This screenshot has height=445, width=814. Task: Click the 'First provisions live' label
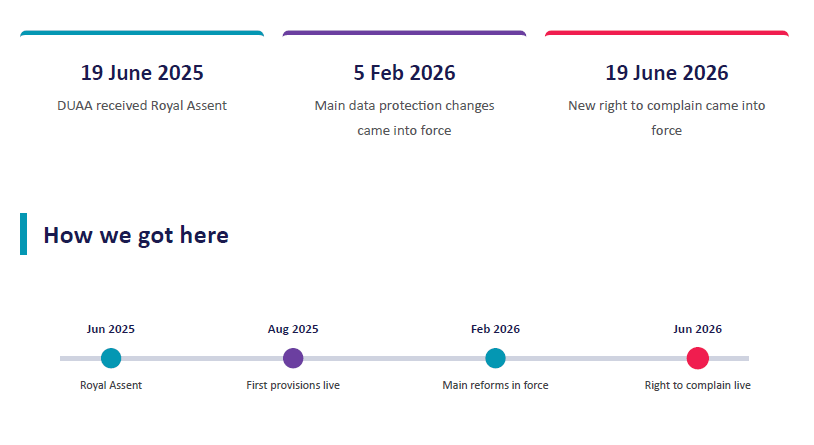(x=293, y=385)
